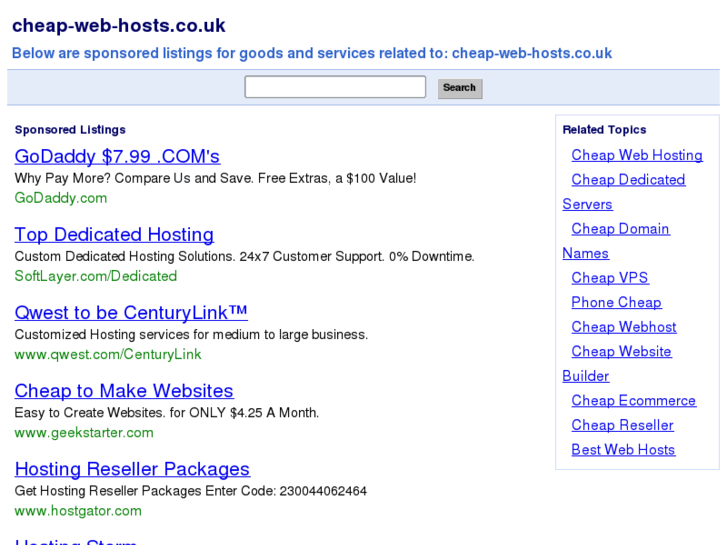Select Best Web Hosts related topic
The image size is (727, 545).
coord(623,449)
